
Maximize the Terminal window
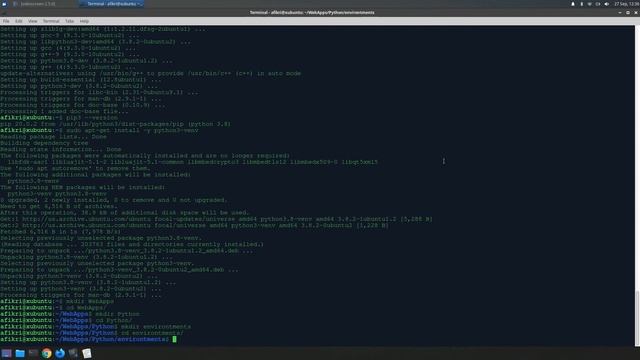point(628,13)
